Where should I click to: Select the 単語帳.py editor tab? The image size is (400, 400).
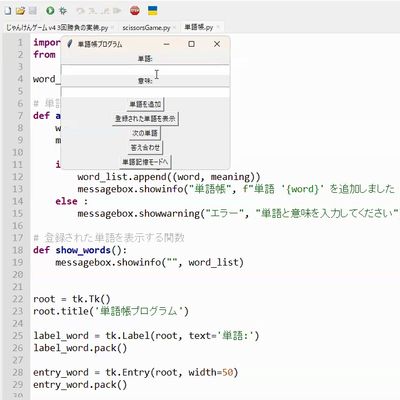[x=199, y=27]
